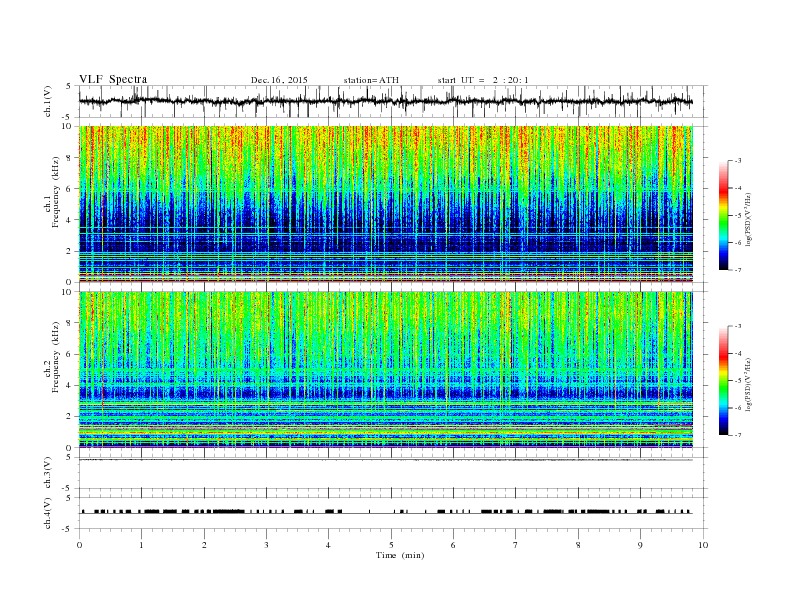Click the 'start UT = 2:20:1' text
This screenshot has width=792, height=612.
coord(483,80)
